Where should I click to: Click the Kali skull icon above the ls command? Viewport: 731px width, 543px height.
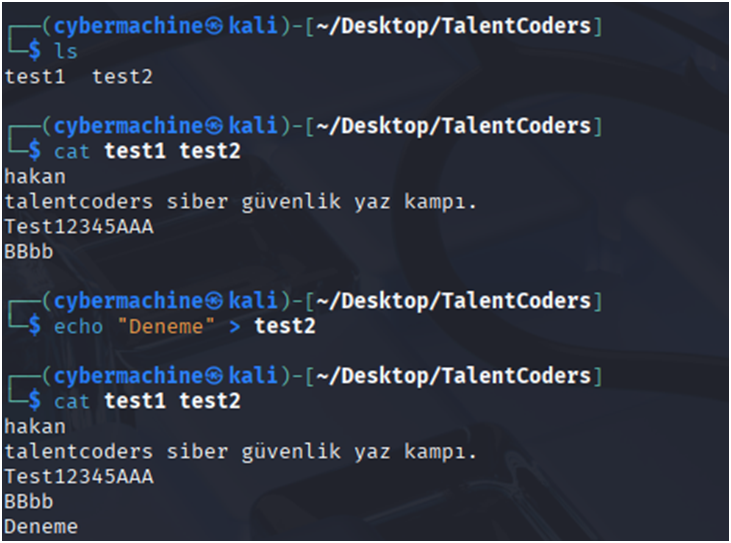click(214, 27)
